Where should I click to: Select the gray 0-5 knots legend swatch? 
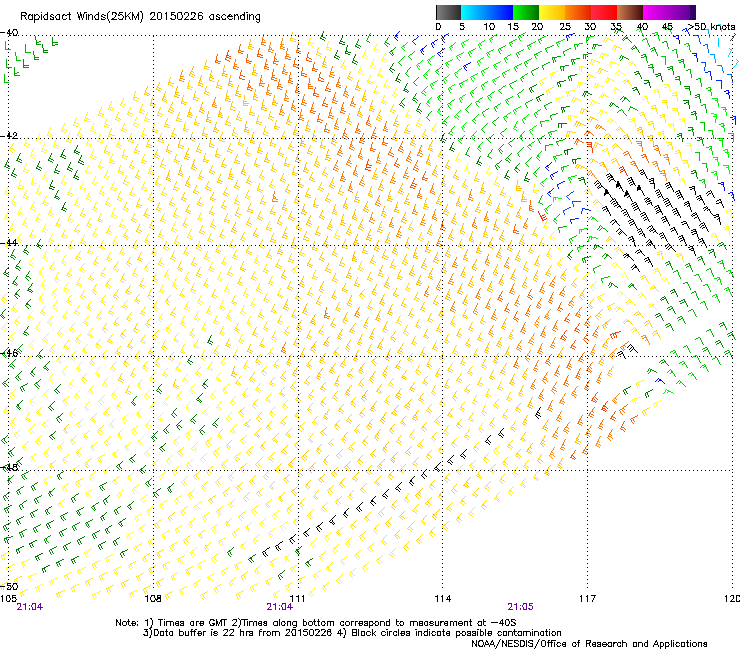click(448, 12)
